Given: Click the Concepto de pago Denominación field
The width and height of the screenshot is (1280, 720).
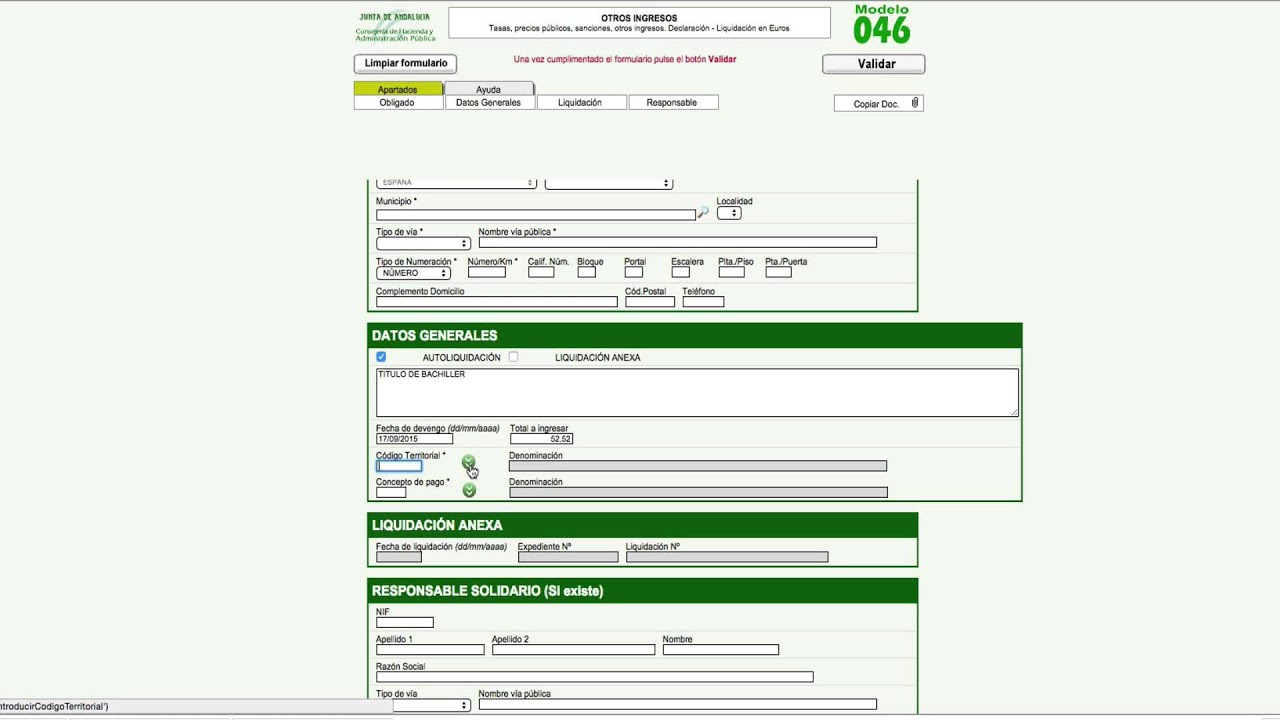Looking at the screenshot, I should [698, 492].
